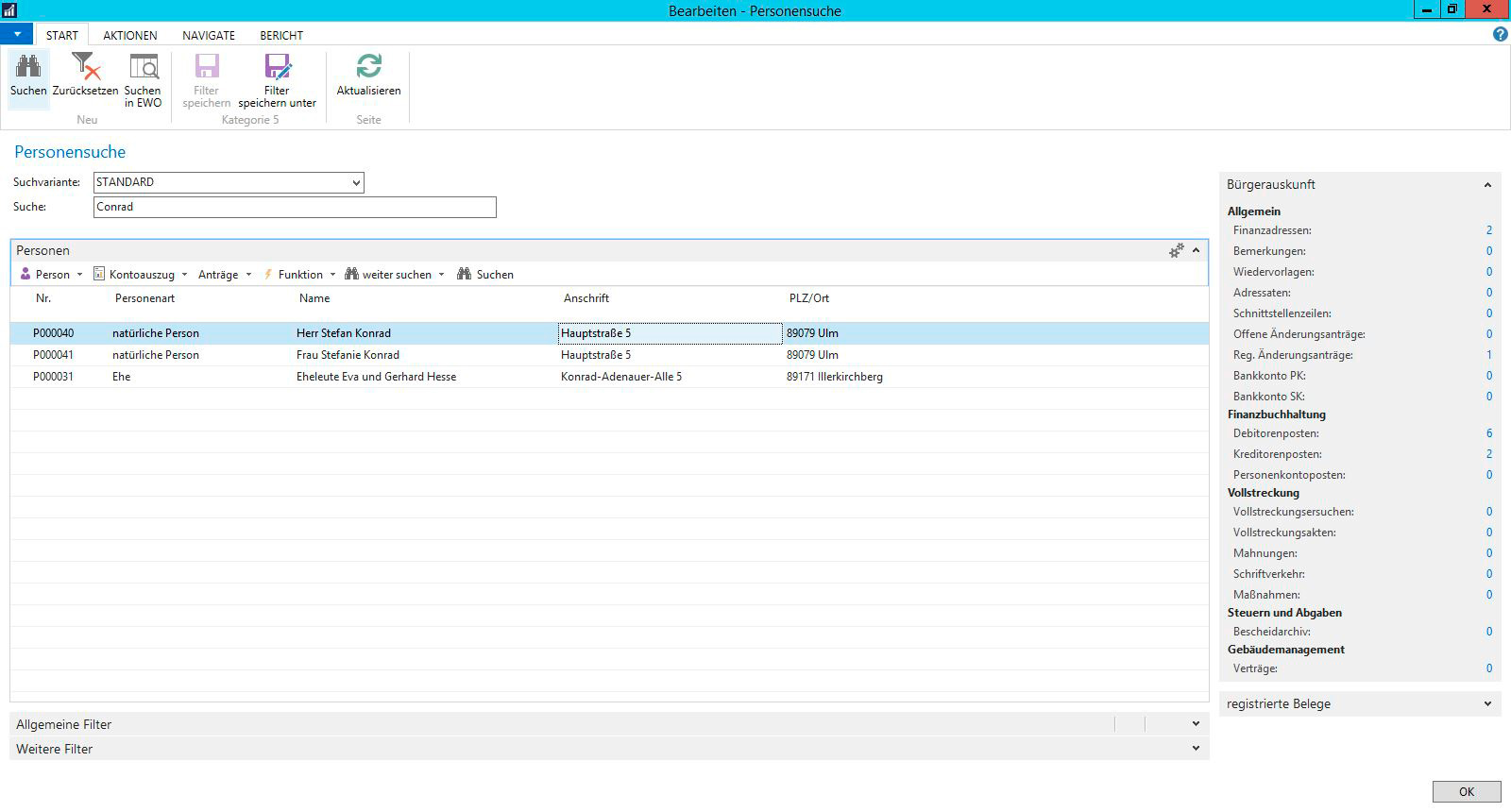Expand the Allgemeine Filter section
The image size is (1511, 812).
(1196, 724)
